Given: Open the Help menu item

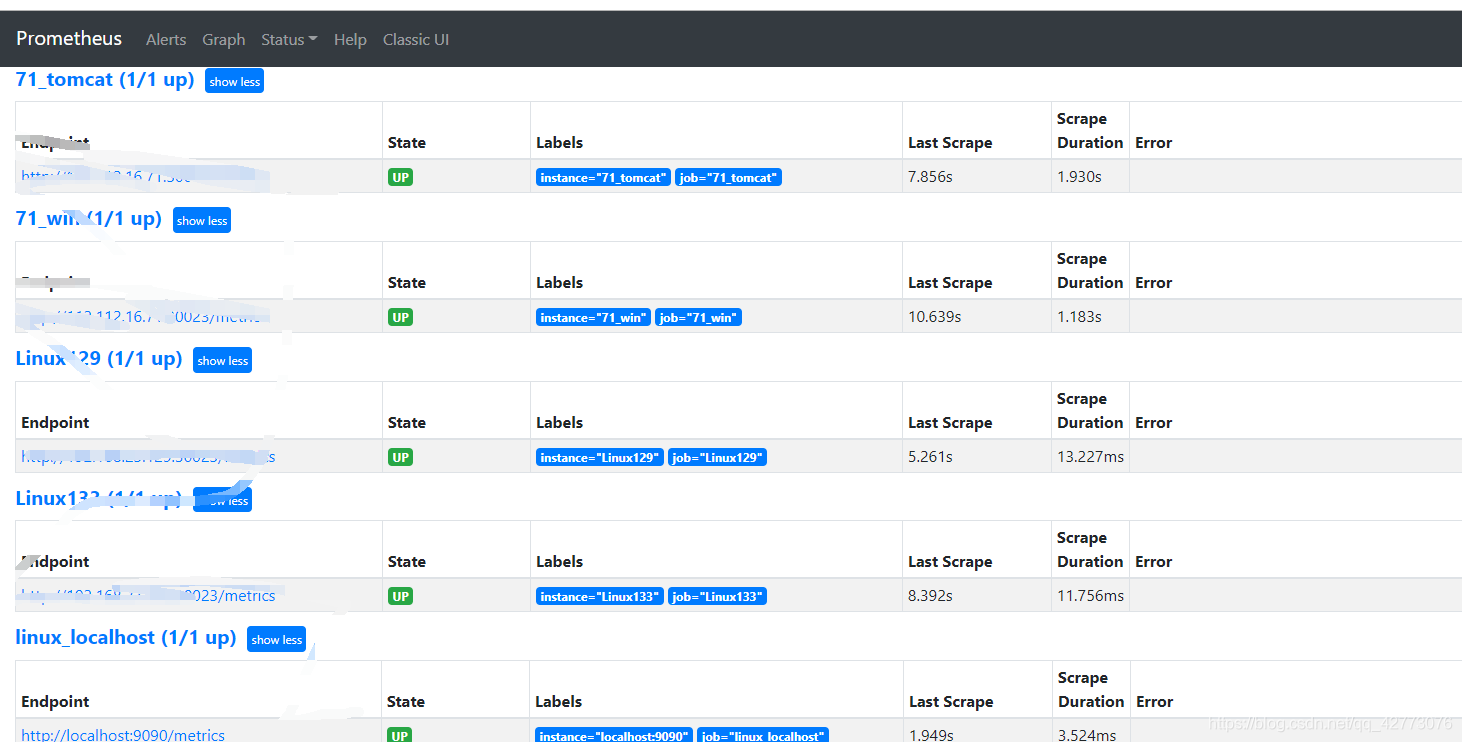Looking at the screenshot, I should click(350, 40).
